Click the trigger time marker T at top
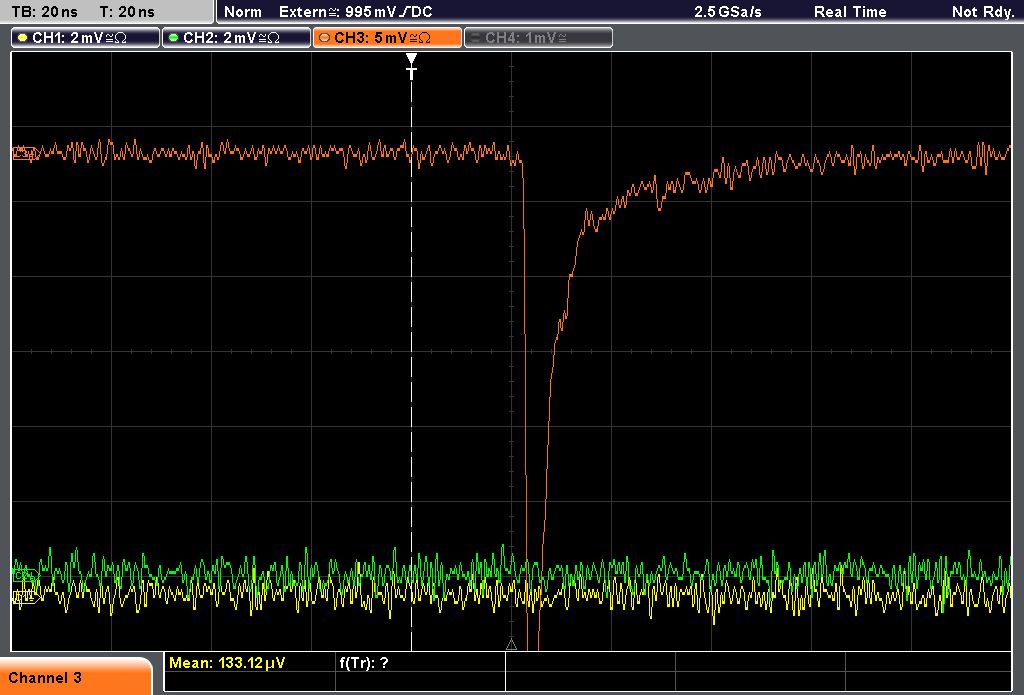Screen dimensions: 1024x695 [x=411, y=67]
